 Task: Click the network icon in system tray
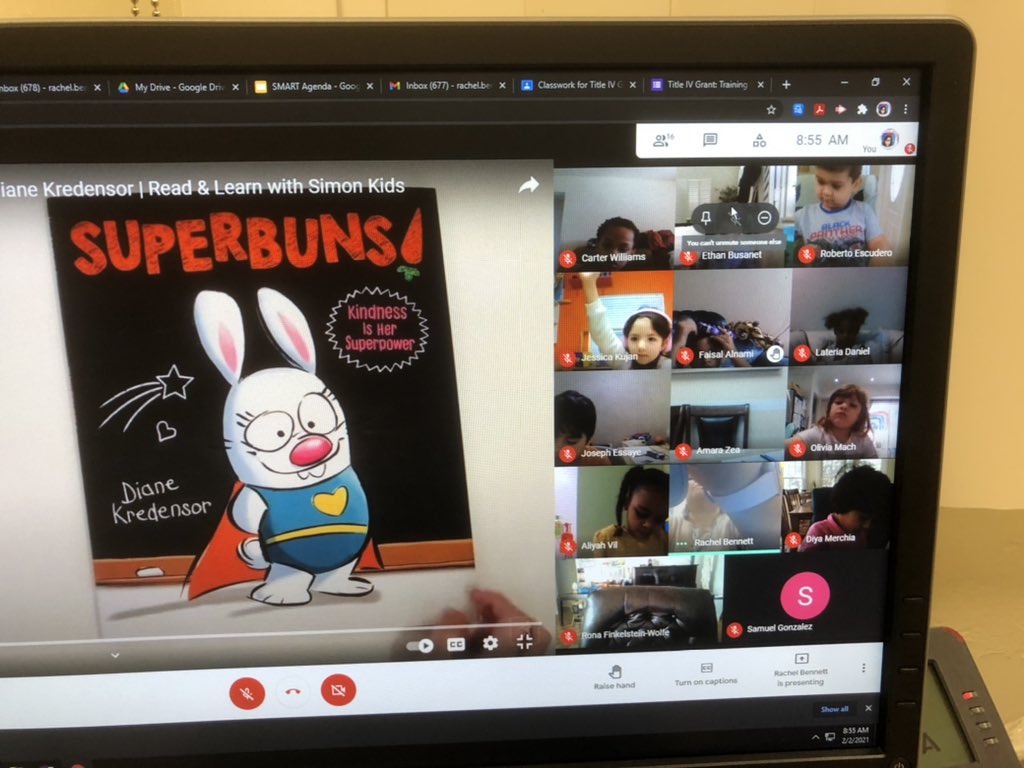click(830, 737)
